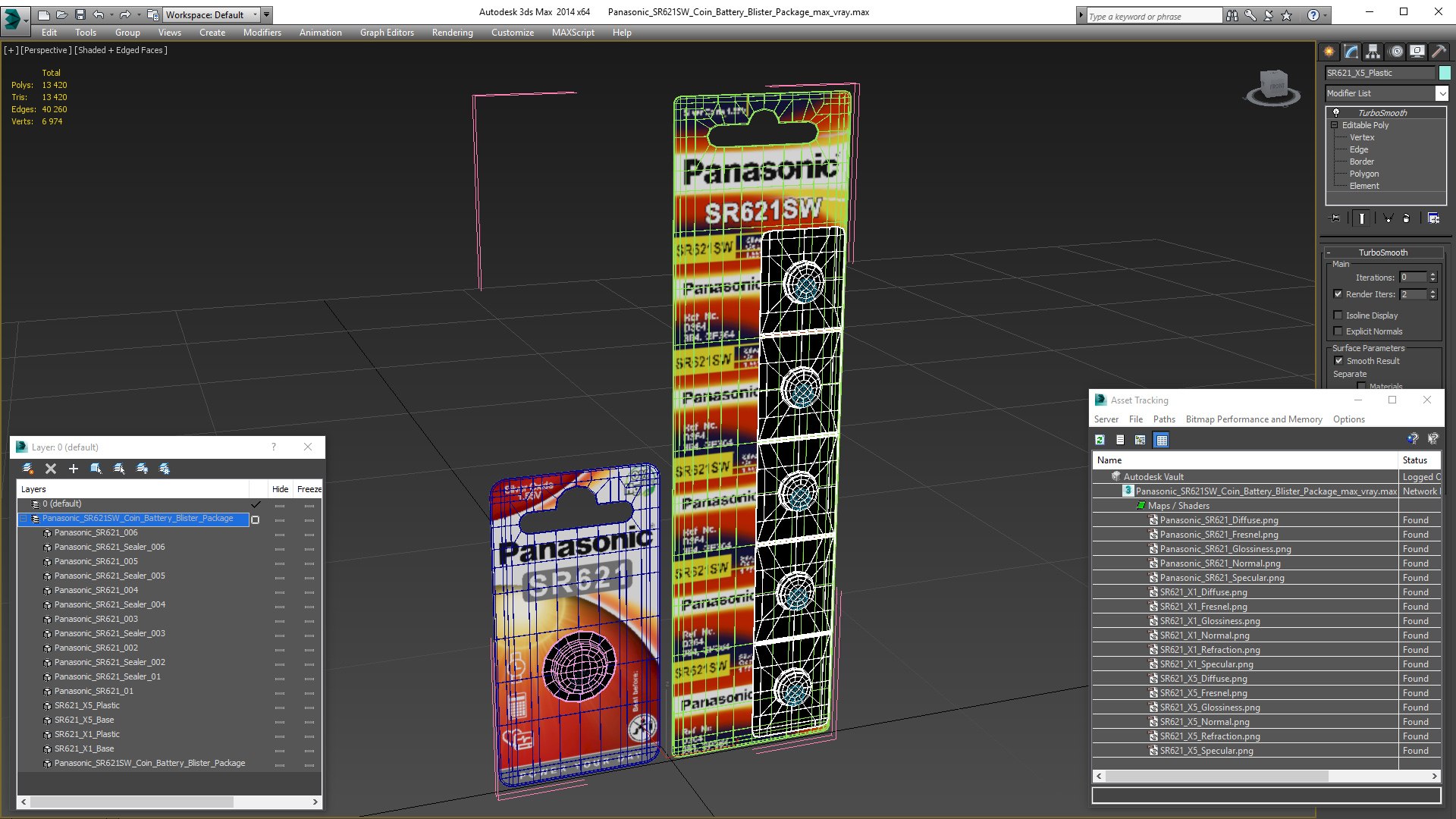This screenshot has width=1456, height=819.
Task: Click the Open File folder icon
Action: pos(61,15)
